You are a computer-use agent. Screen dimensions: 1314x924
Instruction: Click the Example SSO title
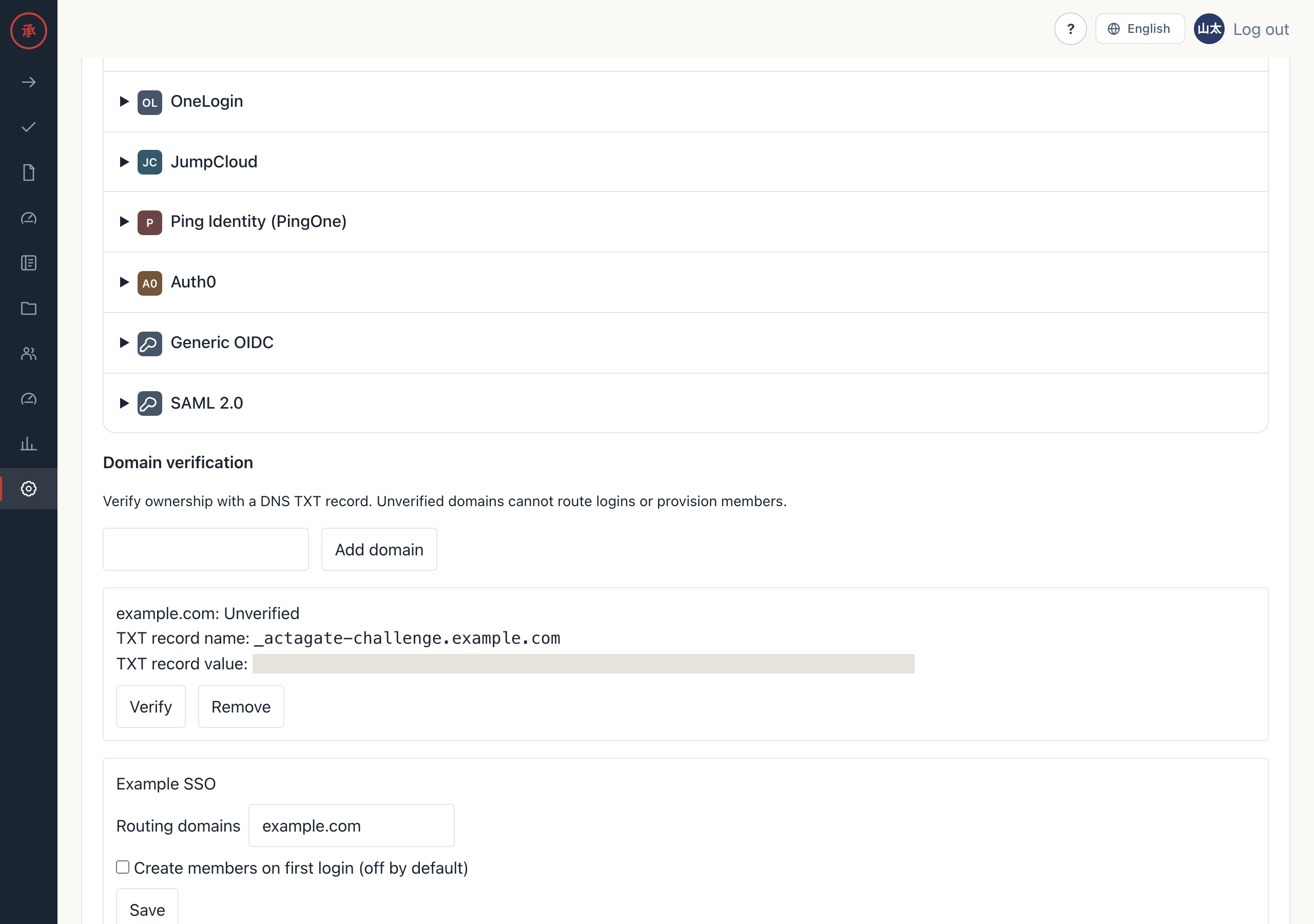[166, 784]
